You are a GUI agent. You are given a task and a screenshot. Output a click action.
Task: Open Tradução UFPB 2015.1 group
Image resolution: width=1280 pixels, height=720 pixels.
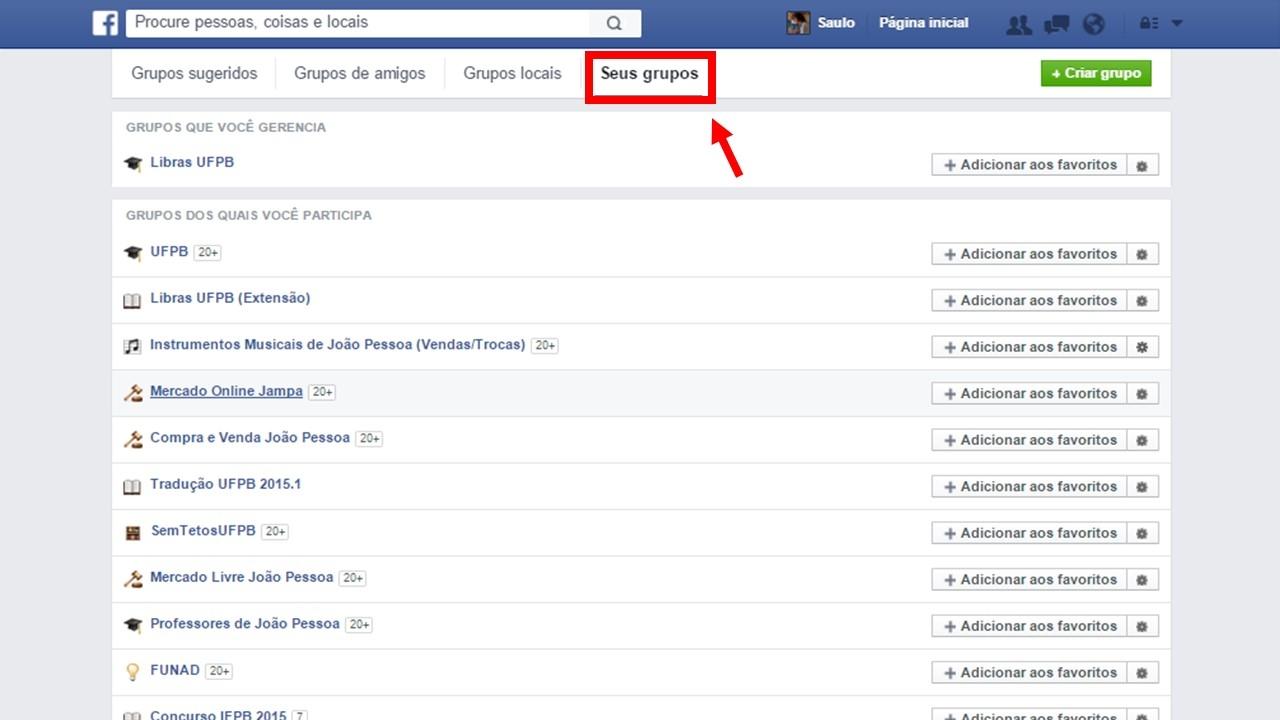[226, 484]
